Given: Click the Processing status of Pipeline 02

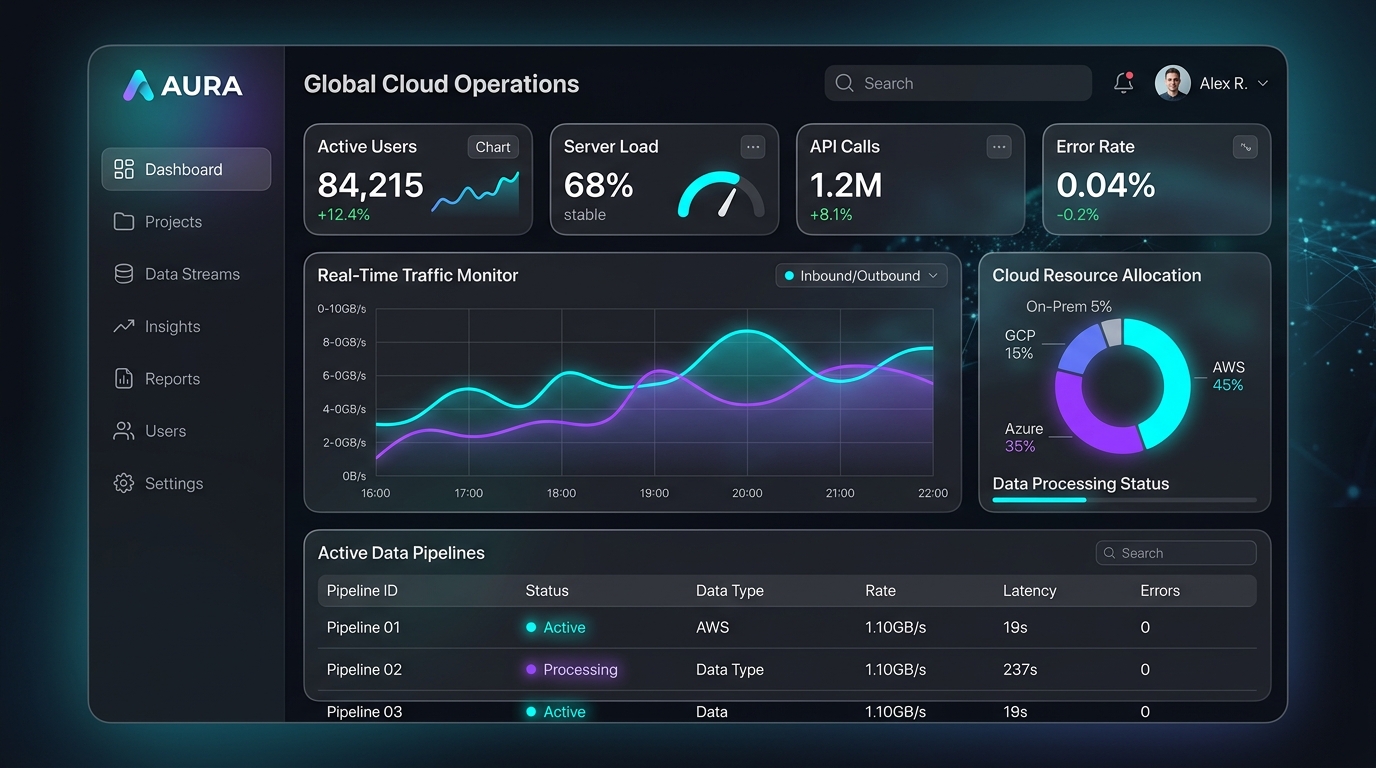Looking at the screenshot, I should point(572,670).
